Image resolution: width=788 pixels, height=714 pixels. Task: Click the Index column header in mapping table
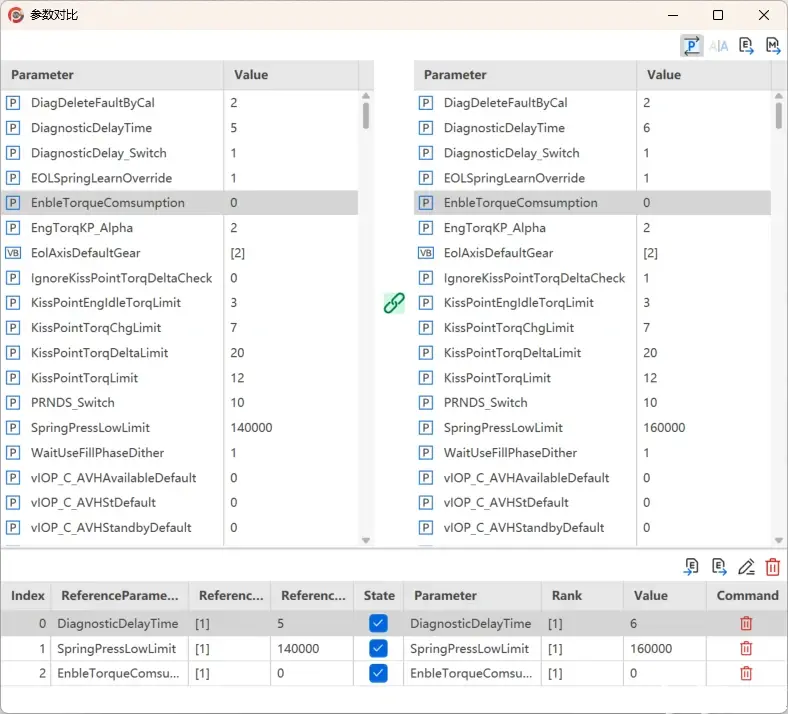27,595
